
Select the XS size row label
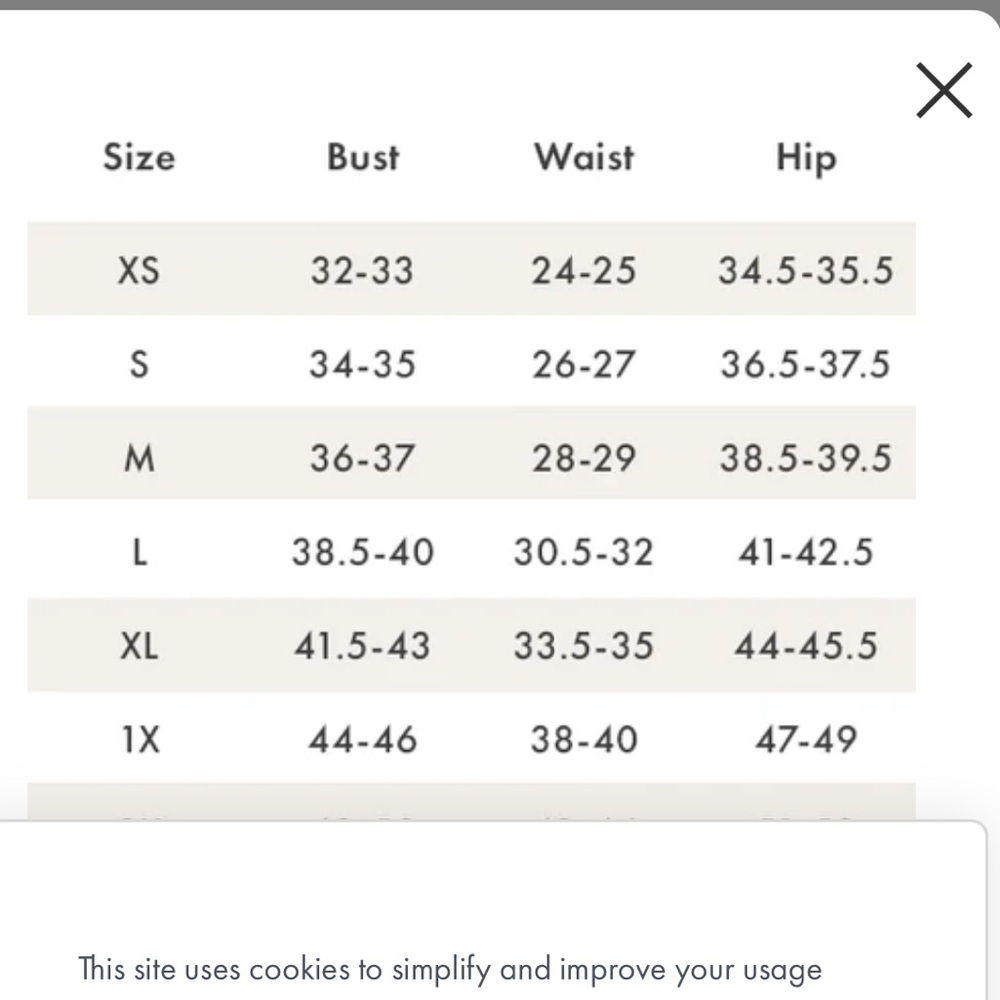pyautogui.click(x=139, y=270)
